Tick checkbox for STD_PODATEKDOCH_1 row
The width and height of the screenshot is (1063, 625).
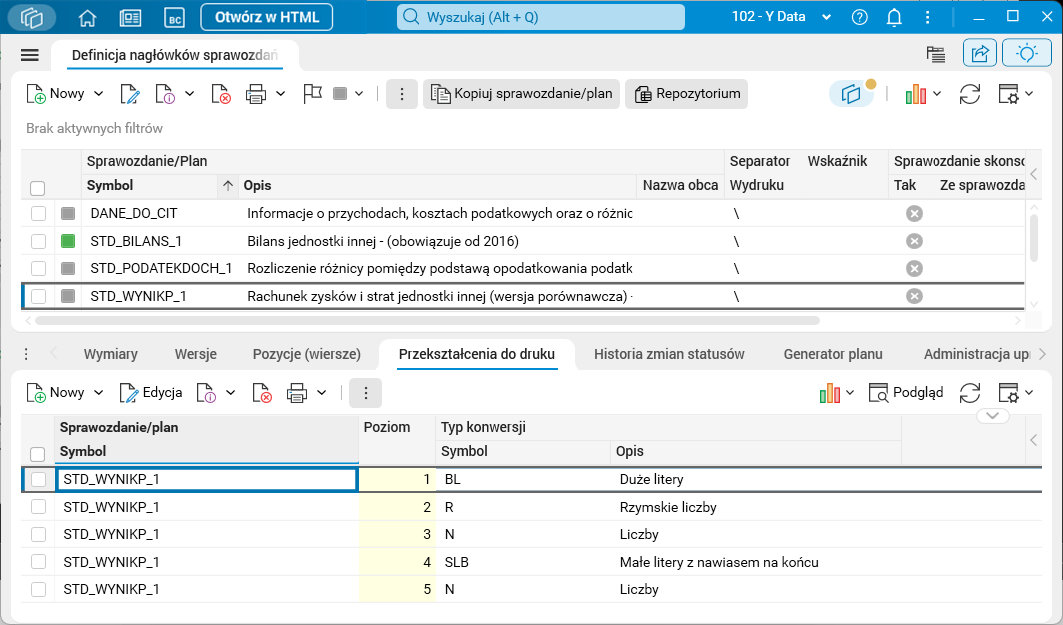click(x=38, y=268)
